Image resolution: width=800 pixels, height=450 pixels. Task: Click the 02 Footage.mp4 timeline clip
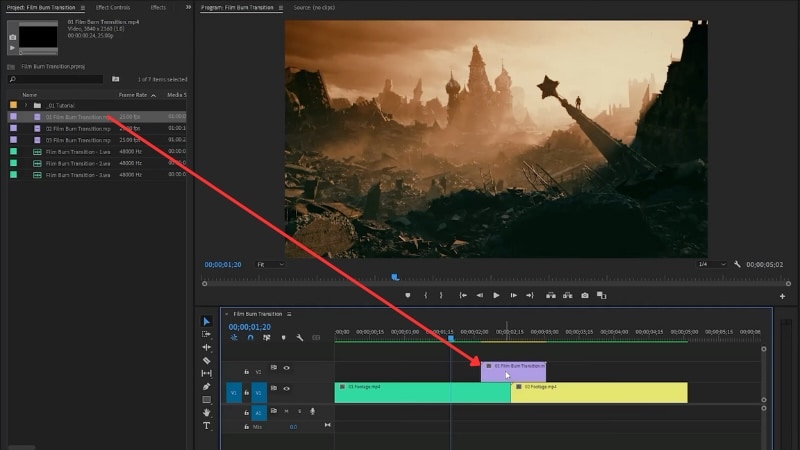[599, 393]
